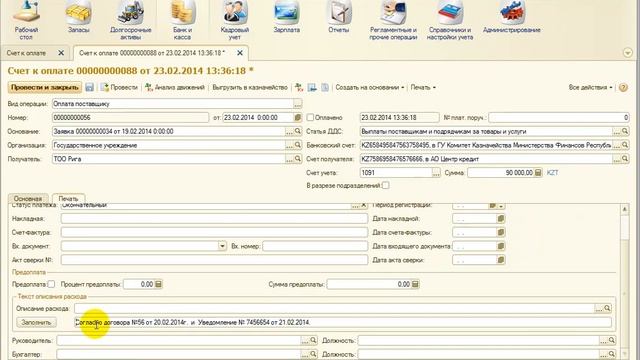640x360 pixels.
Task: Open selection for Вид операции field
Action: coord(298,104)
